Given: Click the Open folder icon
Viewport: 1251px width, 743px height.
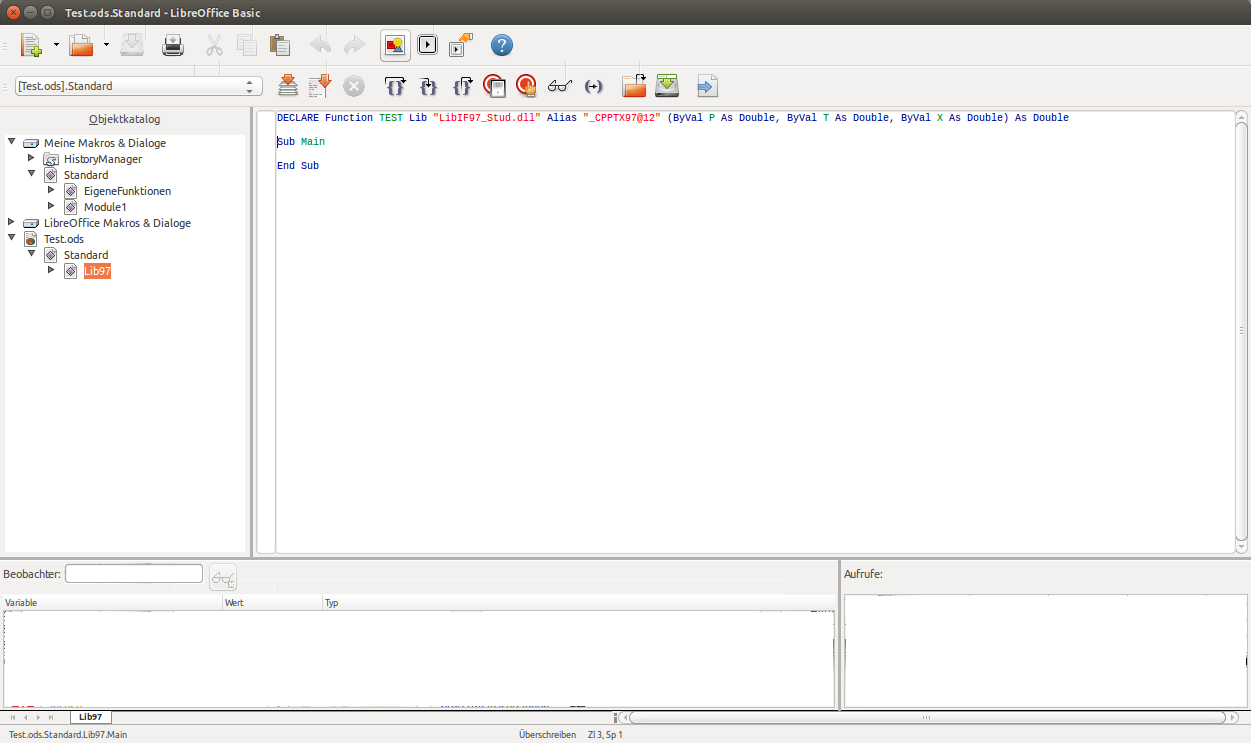Looking at the screenshot, I should 81,45.
